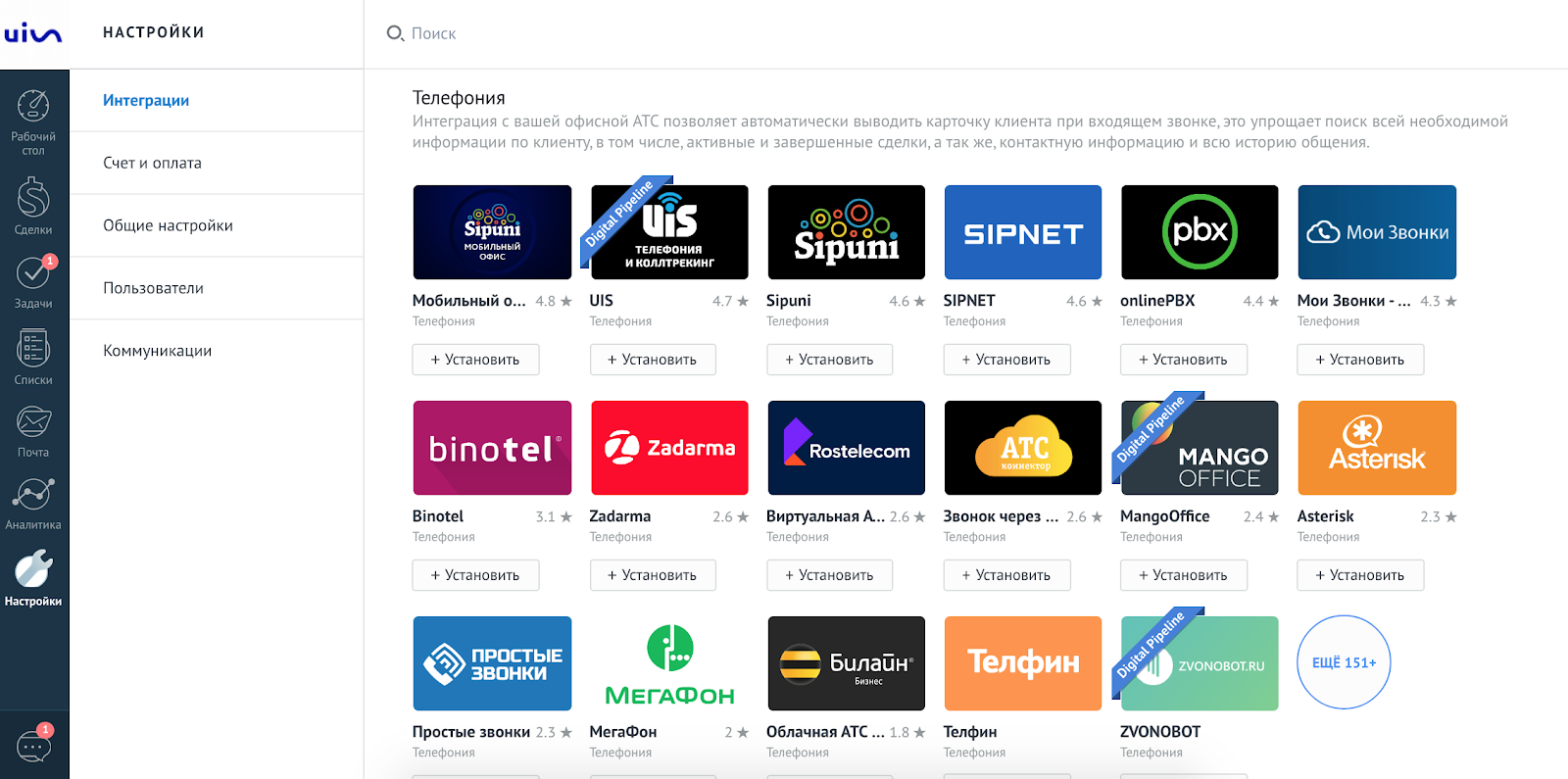The image size is (1568, 779).
Task: Open the Аналитика chart icon
Action: coord(33,504)
